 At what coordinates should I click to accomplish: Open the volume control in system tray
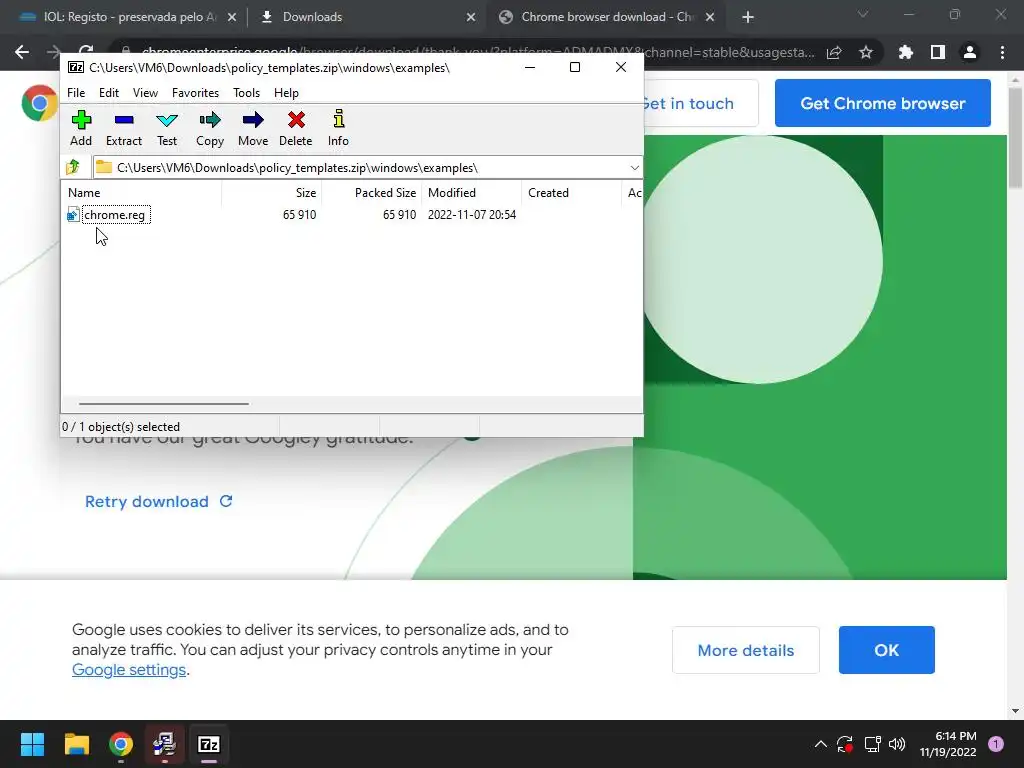[x=897, y=744]
